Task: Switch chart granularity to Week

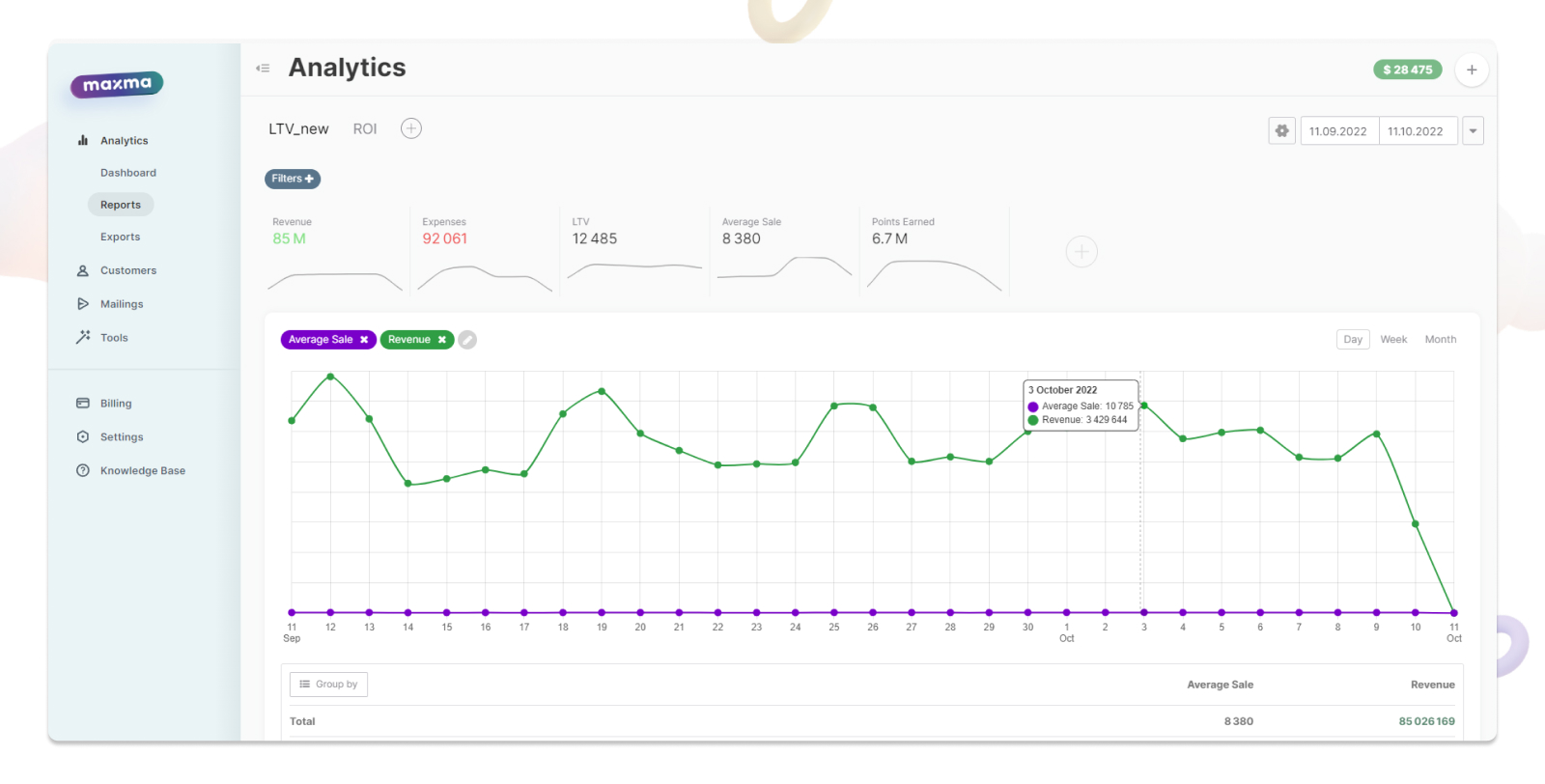Action: tap(1393, 340)
